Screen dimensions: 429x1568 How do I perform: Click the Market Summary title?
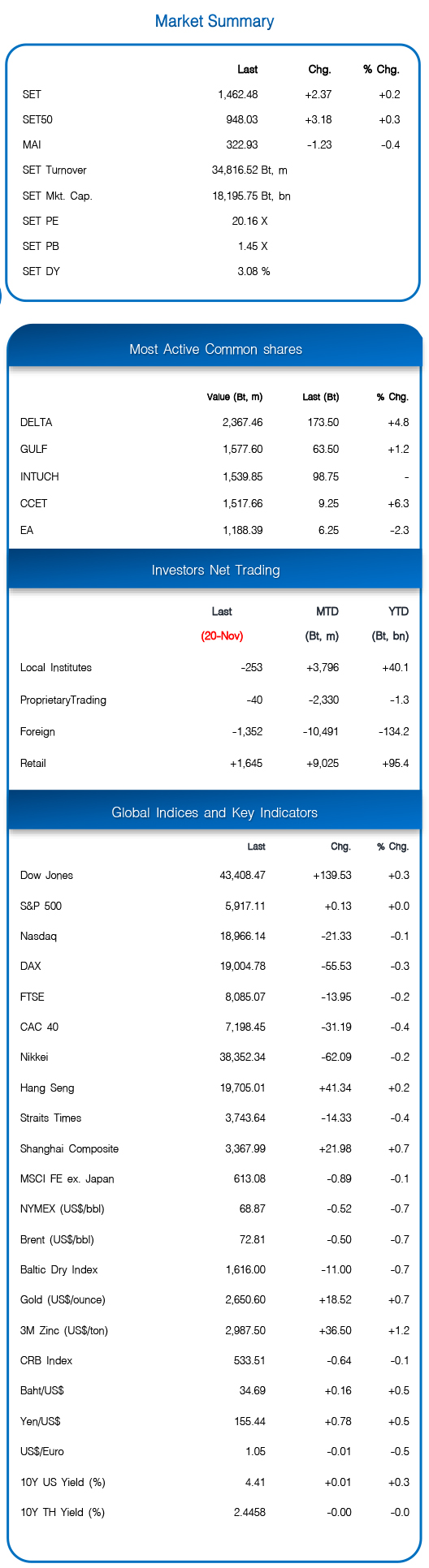pyautogui.click(x=214, y=21)
